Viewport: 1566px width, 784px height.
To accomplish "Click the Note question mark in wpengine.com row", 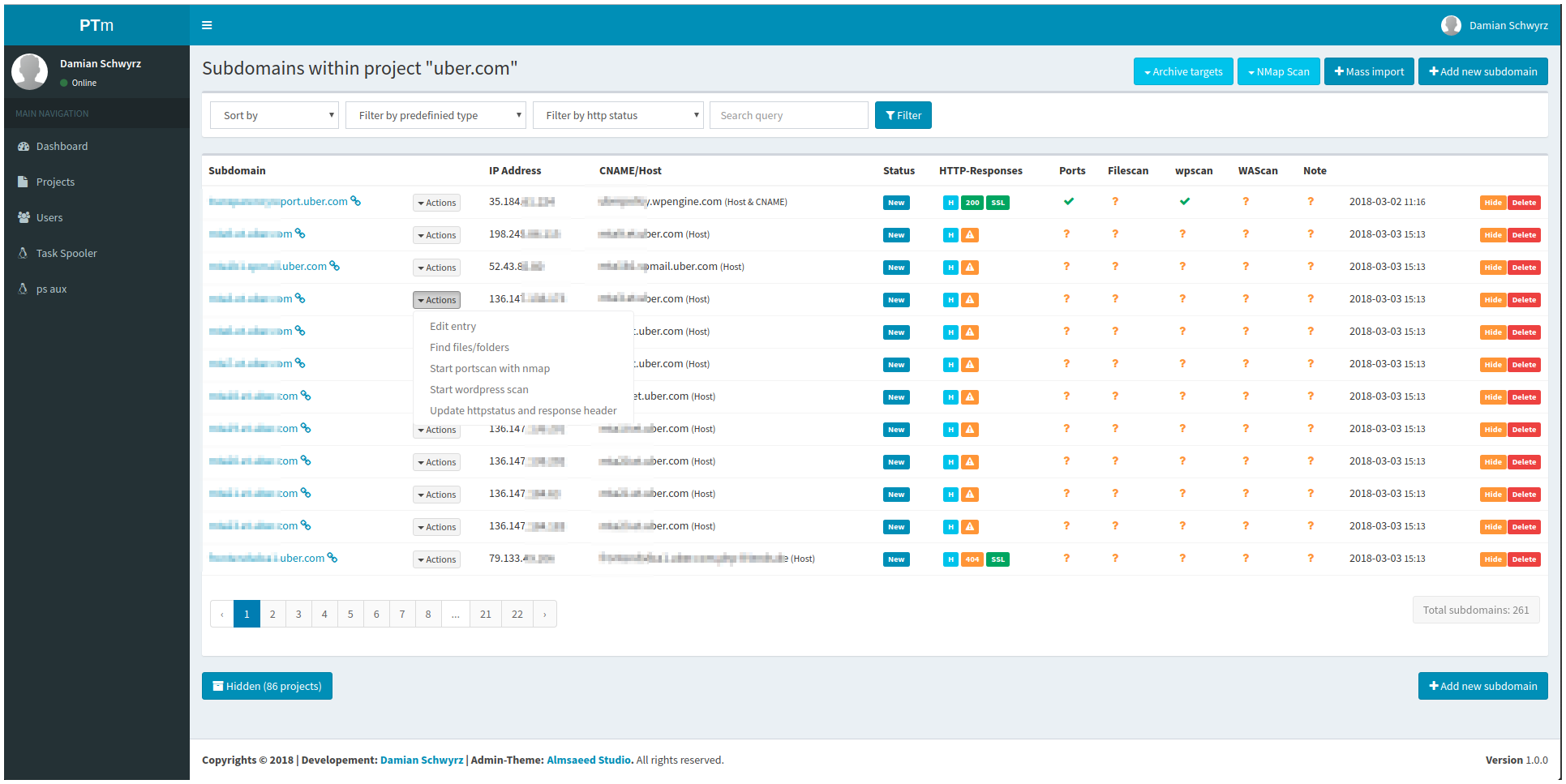I will tap(1311, 202).
